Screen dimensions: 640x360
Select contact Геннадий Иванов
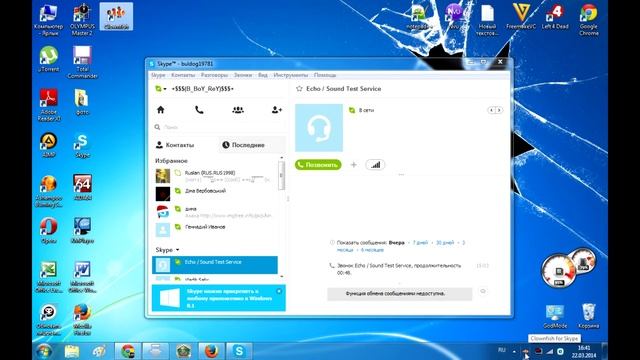point(215,229)
